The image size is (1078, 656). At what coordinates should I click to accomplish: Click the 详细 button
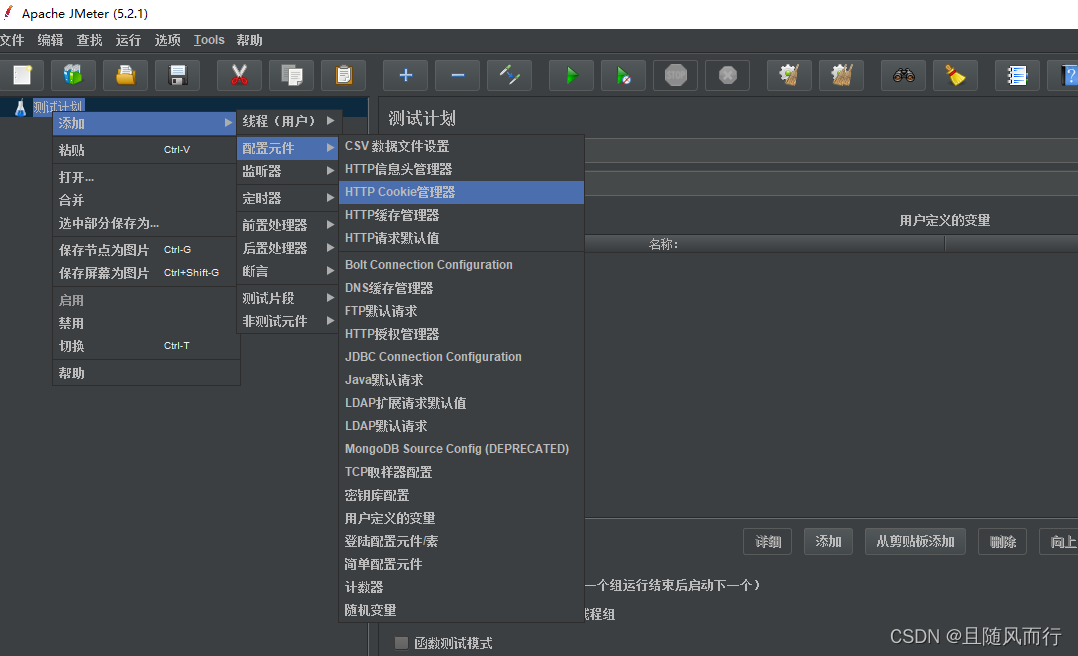pyautogui.click(x=767, y=540)
